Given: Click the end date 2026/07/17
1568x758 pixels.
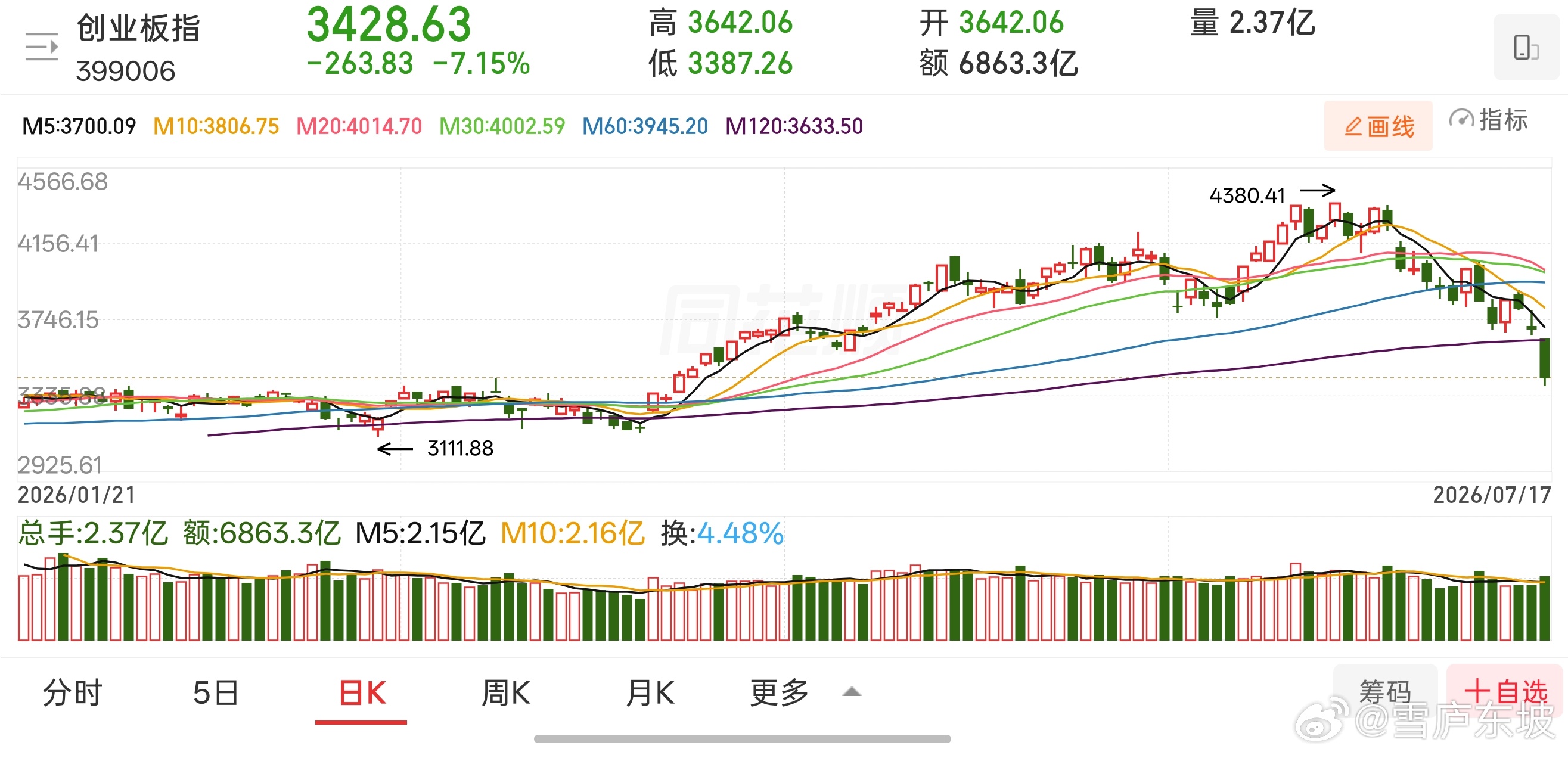Looking at the screenshot, I should coord(1492,495).
